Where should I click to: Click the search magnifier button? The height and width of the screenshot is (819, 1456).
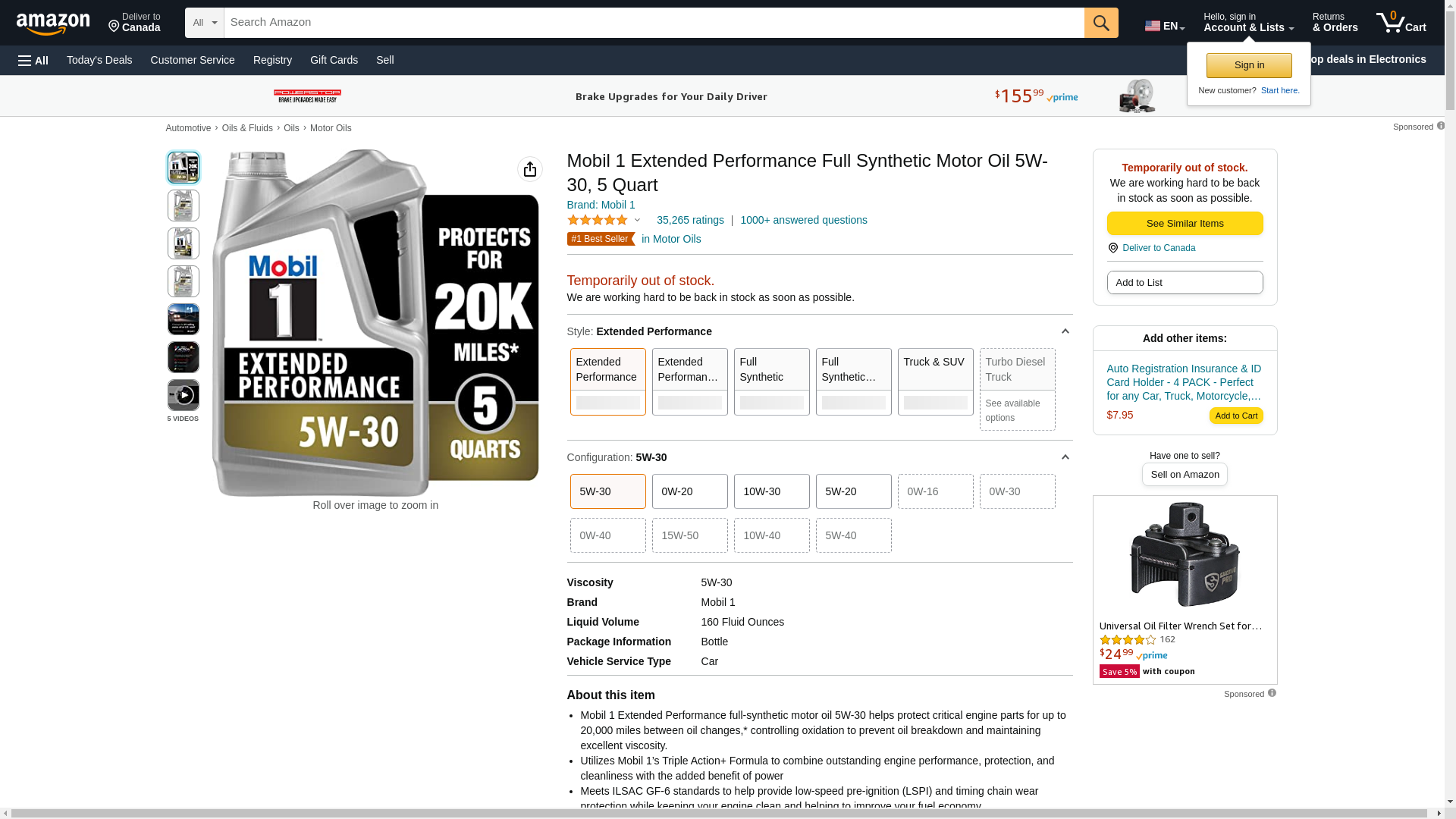(1101, 23)
